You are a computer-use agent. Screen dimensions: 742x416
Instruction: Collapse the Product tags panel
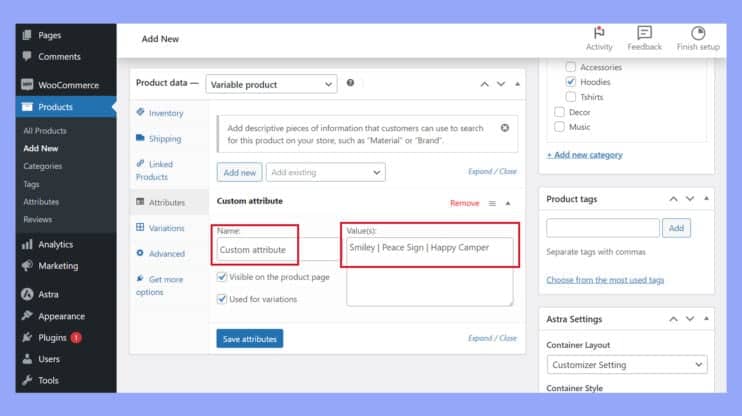click(x=706, y=199)
